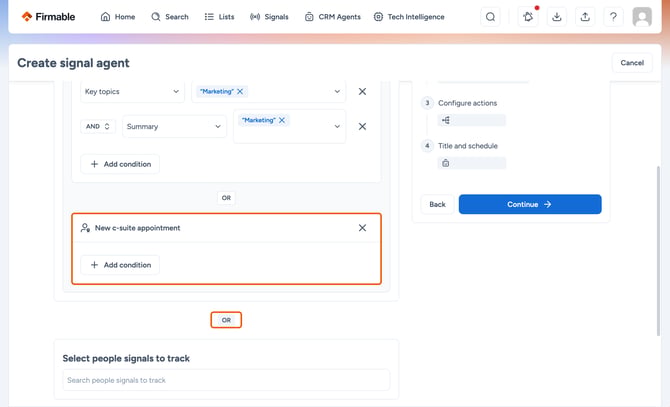This screenshot has height=407, width=670.
Task: Add condition to New c-suite appointment
Action: [x=120, y=265]
